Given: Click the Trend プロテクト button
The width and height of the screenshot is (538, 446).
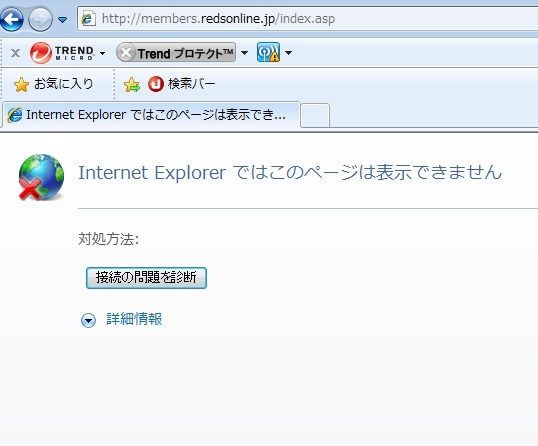Looking at the screenshot, I should pos(176,52).
